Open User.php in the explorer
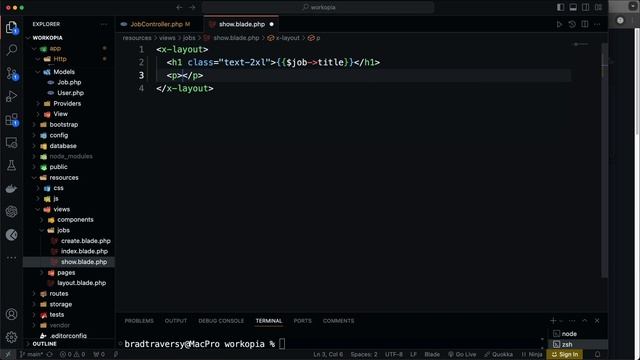Image resolution: width=640 pixels, height=360 pixels. [x=69, y=93]
